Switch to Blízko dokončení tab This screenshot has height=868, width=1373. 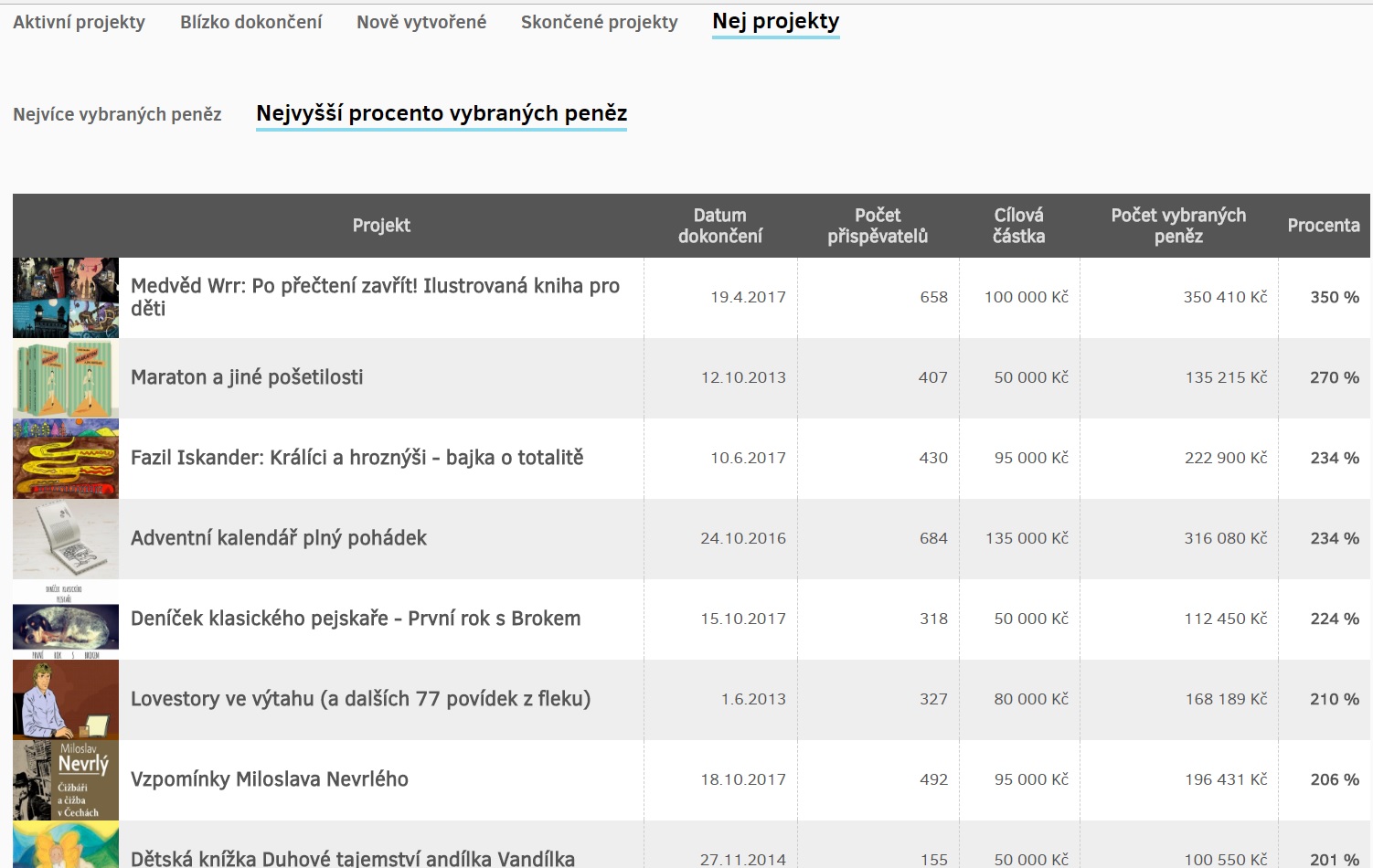point(250,22)
